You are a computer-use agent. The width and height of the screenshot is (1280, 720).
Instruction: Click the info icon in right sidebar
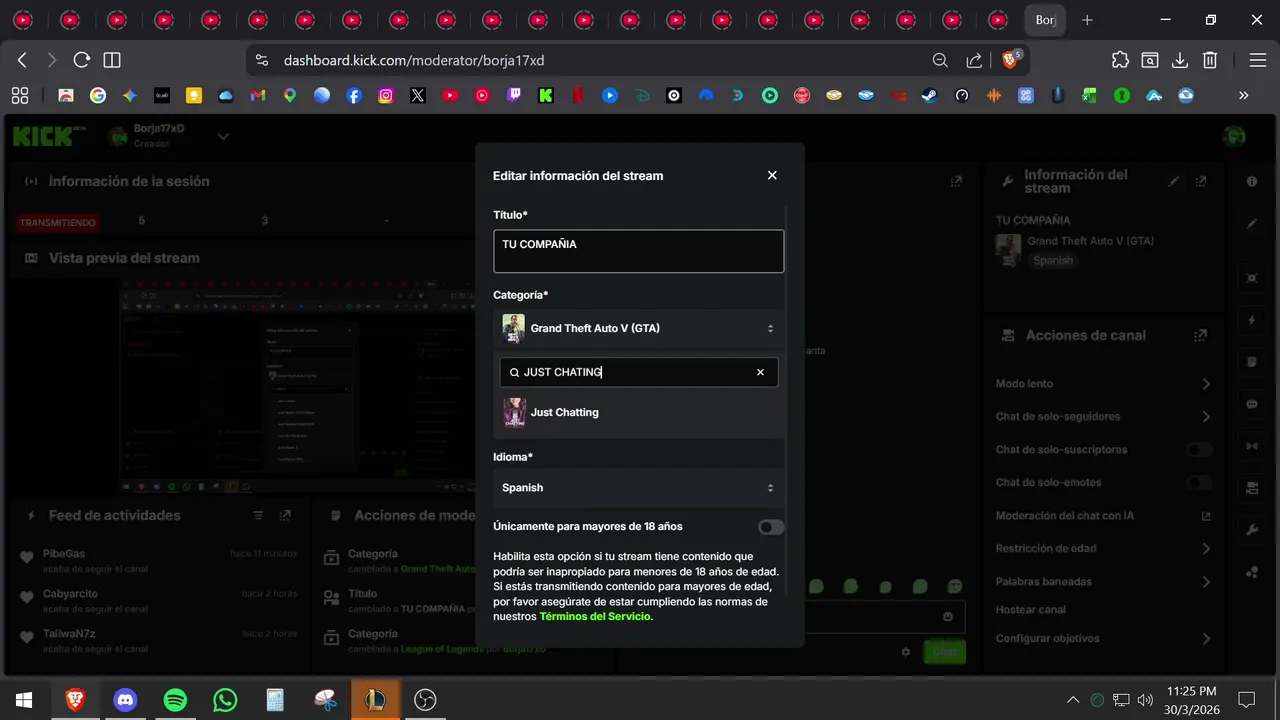point(1252,182)
